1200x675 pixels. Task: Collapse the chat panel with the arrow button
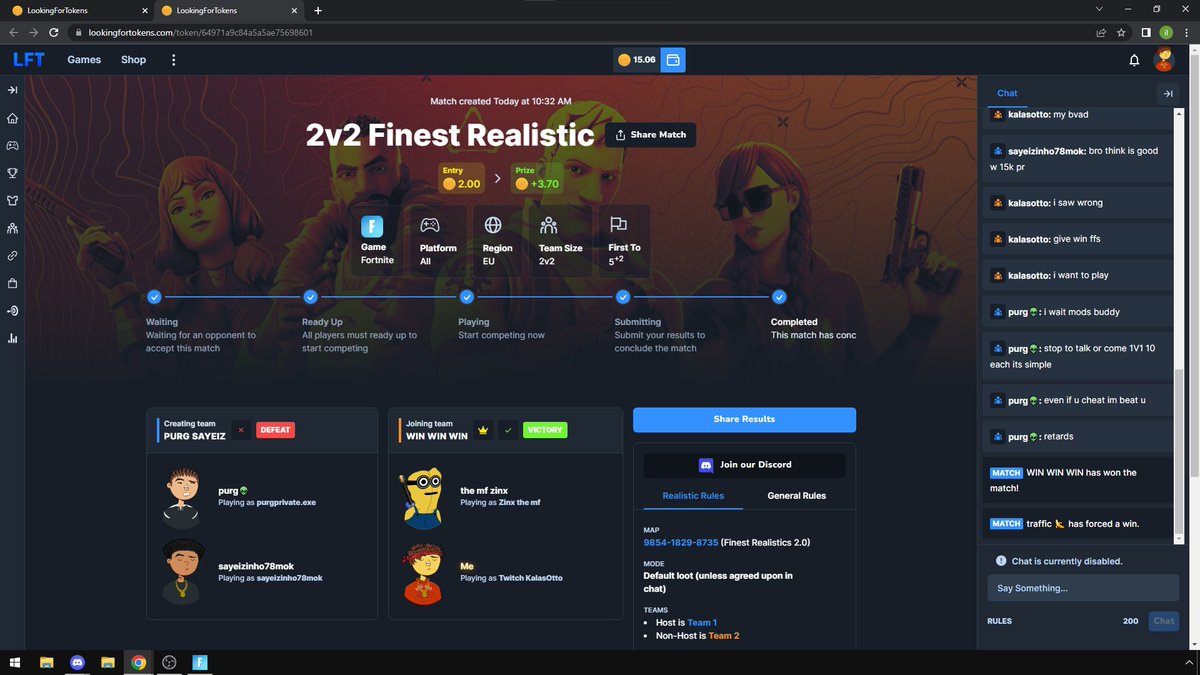tap(1167, 93)
